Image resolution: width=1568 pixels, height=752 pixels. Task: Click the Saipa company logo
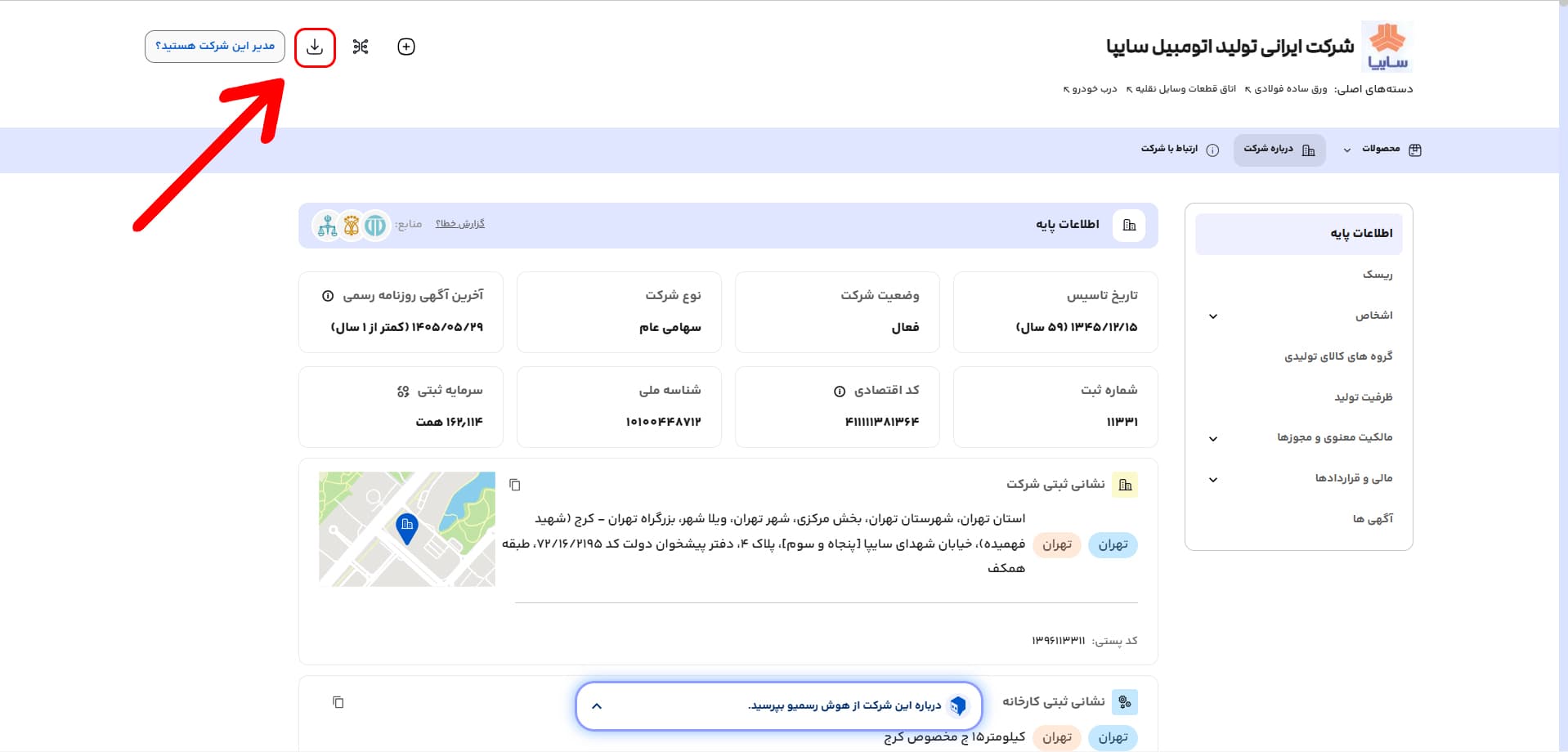point(1387,47)
